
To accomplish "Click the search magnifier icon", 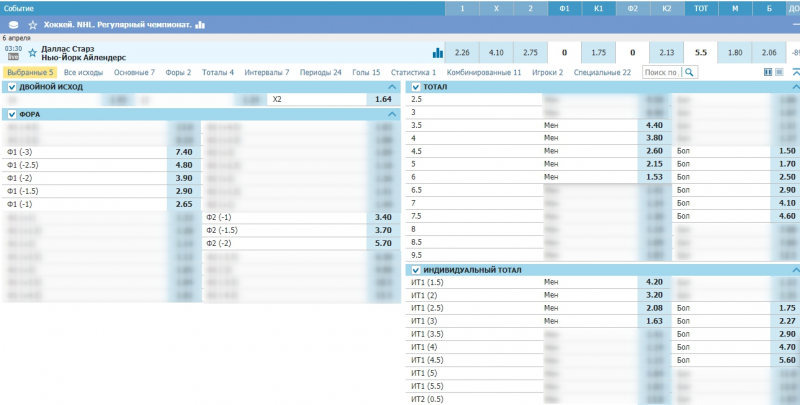I will click(x=690, y=73).
